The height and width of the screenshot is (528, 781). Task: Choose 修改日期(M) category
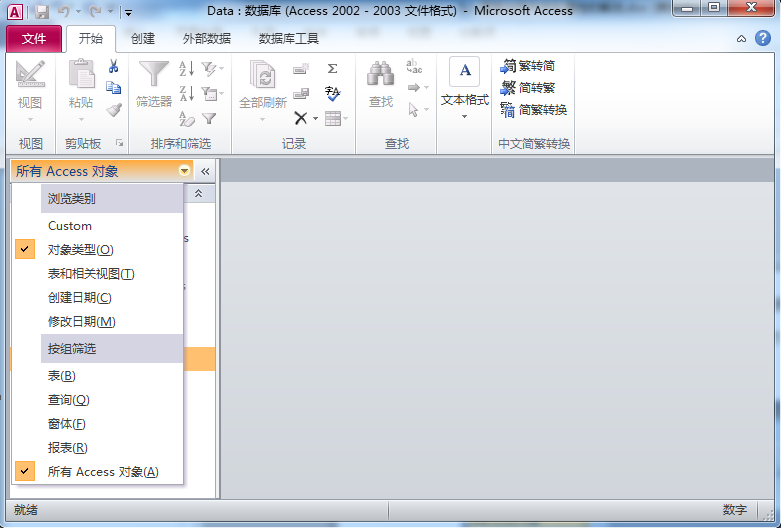tap(98, 321)
